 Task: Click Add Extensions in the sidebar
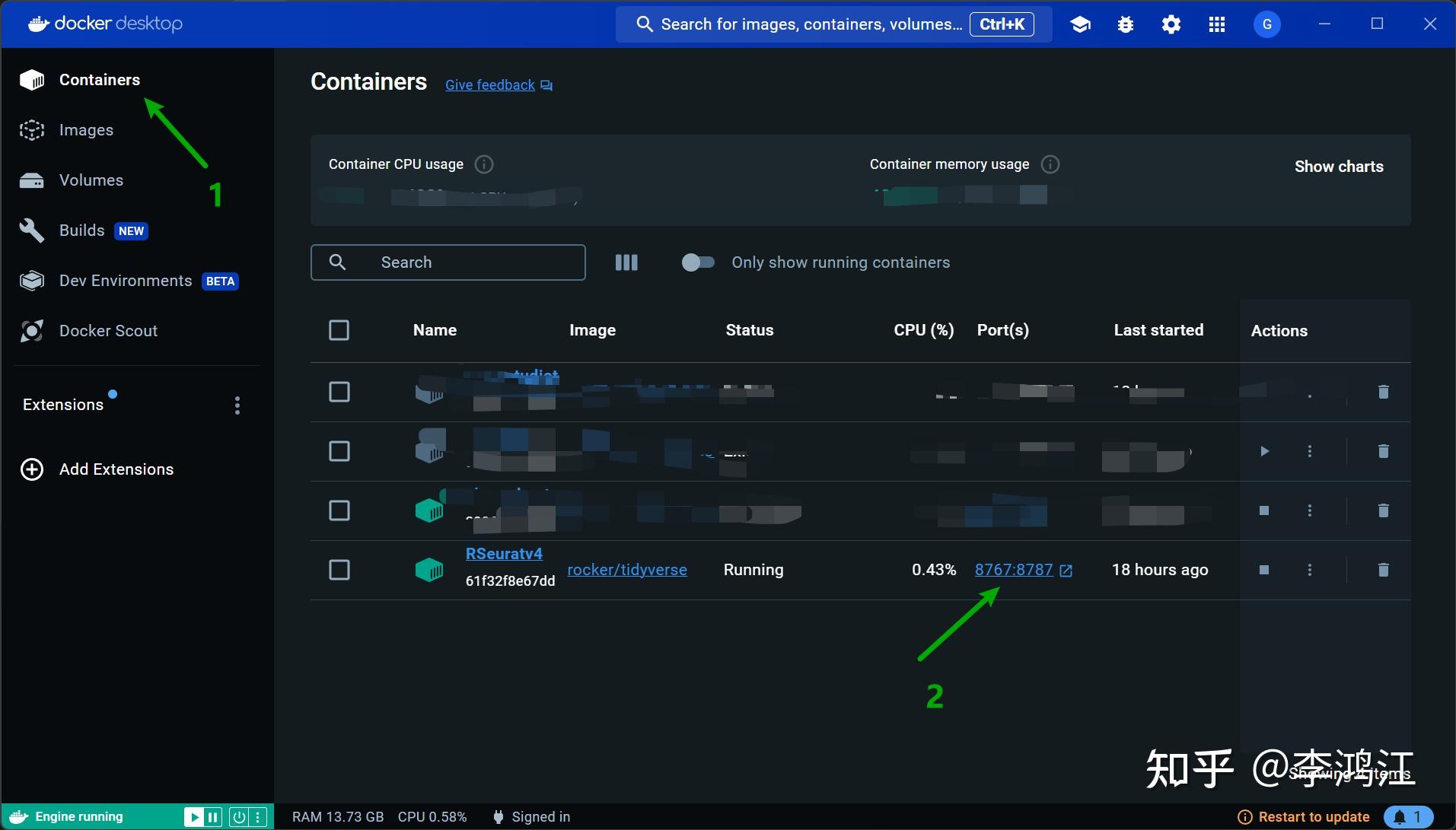coord(116,469)
